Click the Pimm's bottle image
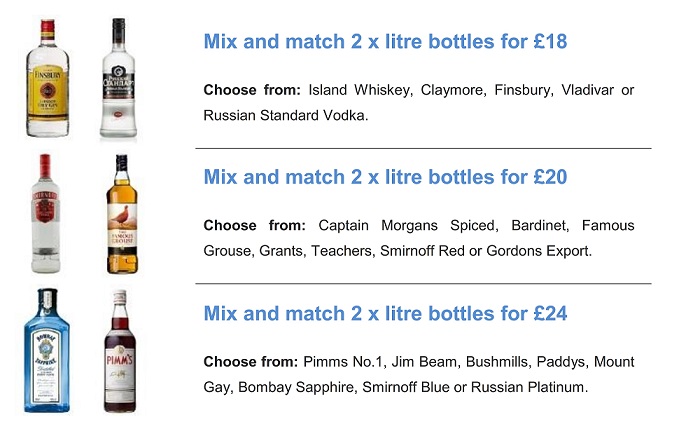 click(x=120, y=351)
